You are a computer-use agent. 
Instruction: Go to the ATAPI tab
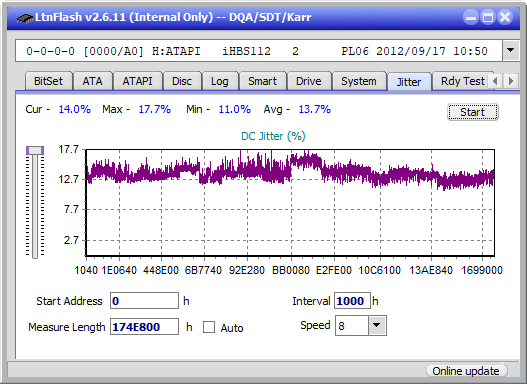137,81
